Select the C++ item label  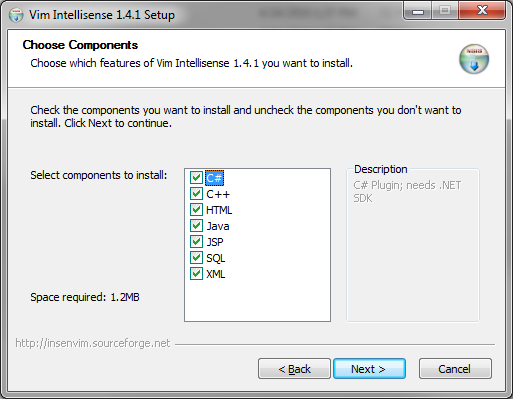(x=218, y=194)
